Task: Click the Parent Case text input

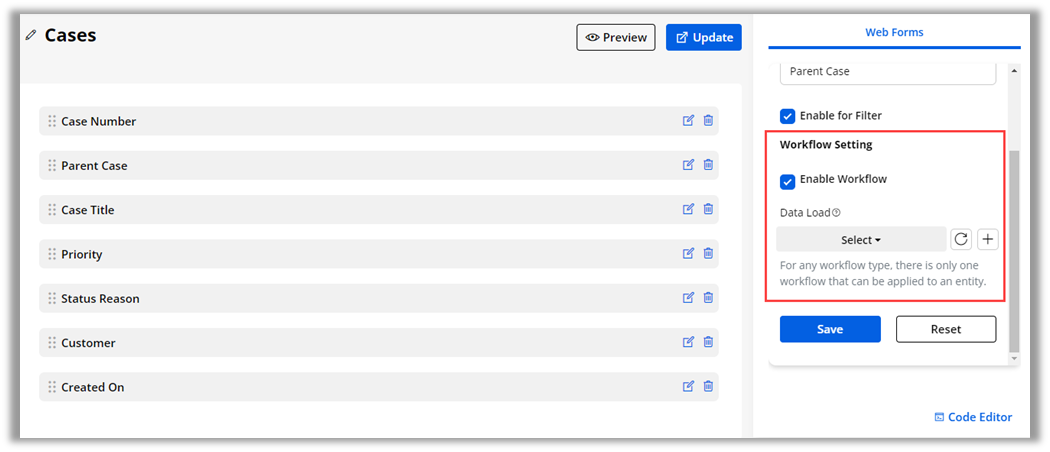Action: [x=888, y=72]
